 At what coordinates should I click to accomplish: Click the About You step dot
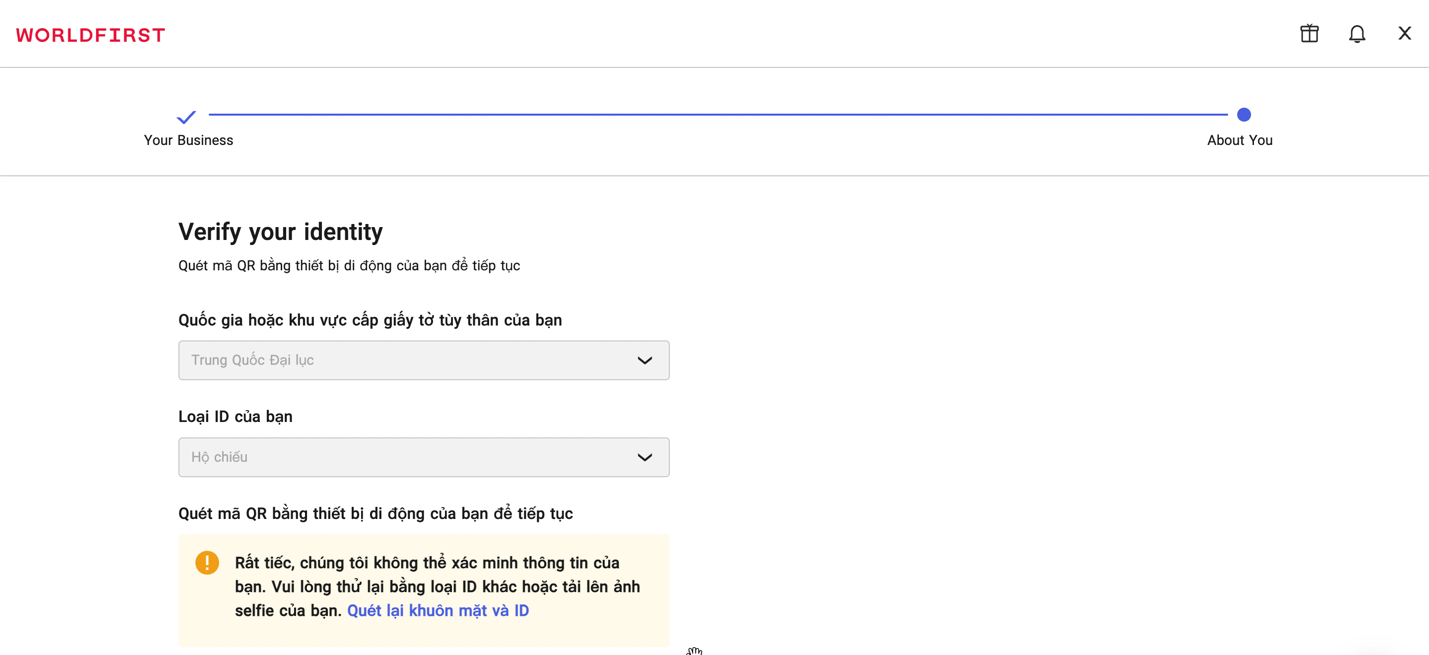(x=1243, y=115)
